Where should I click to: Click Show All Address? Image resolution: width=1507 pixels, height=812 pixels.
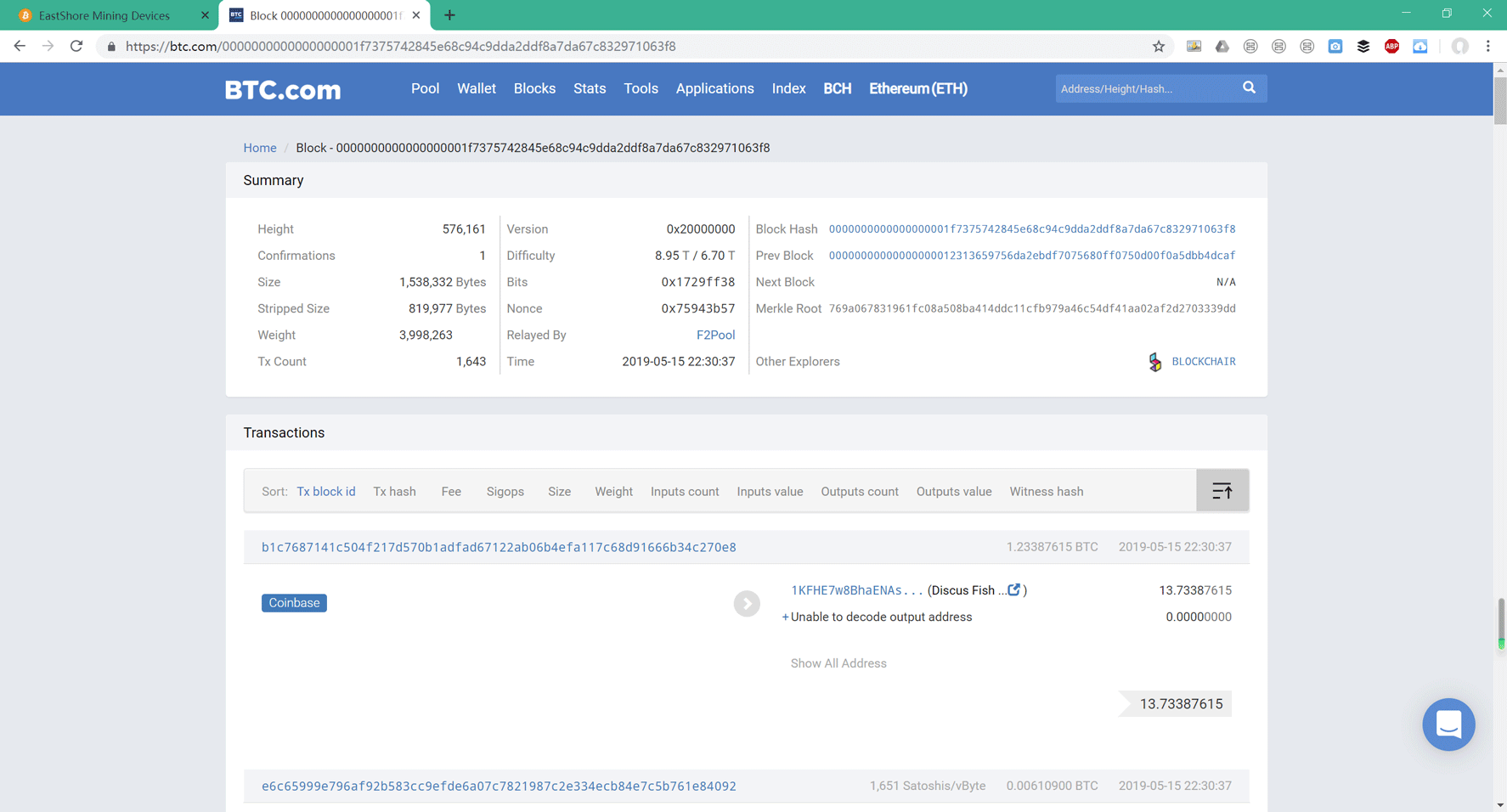click(838, 663)
